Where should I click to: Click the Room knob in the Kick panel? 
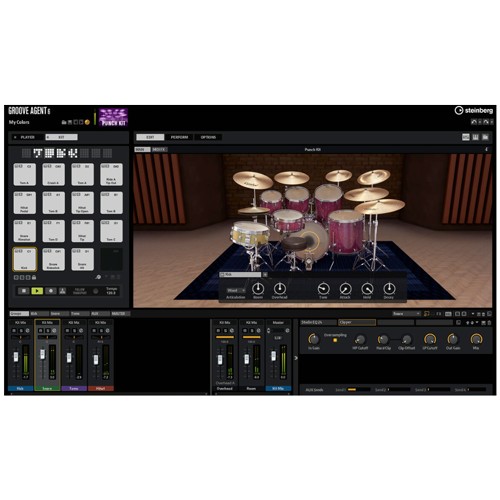[258, 289]
